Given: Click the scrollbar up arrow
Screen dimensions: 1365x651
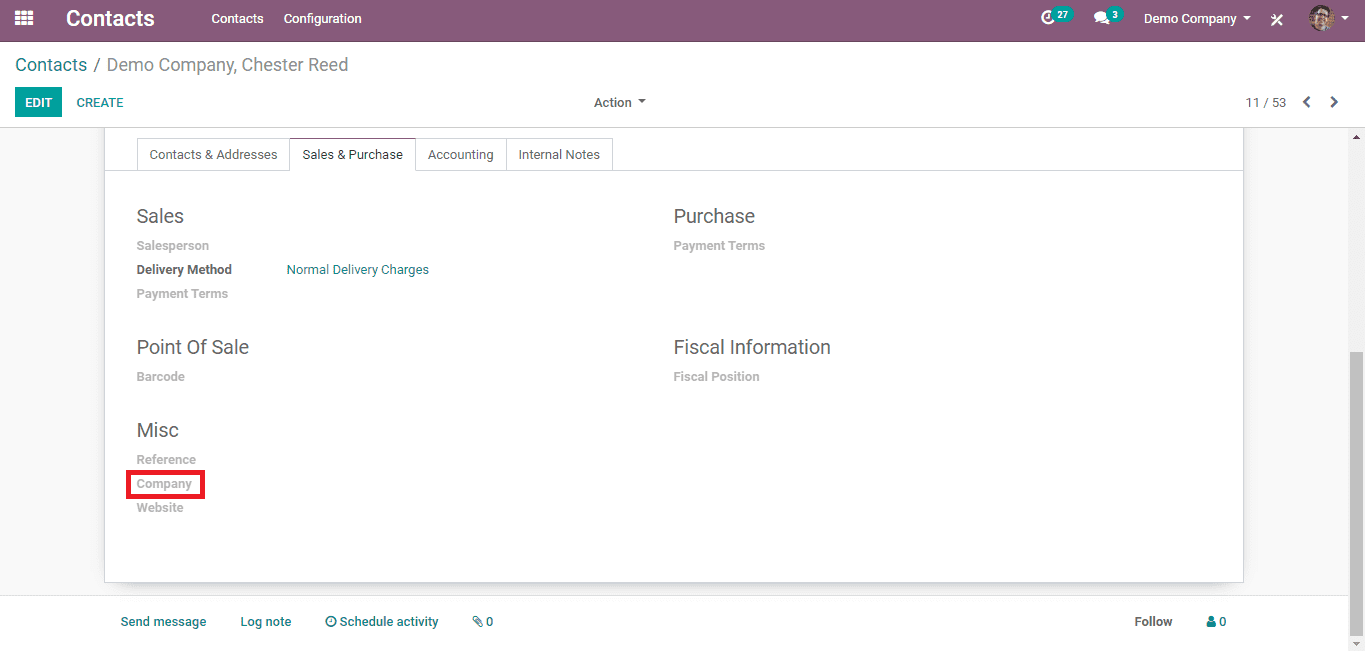Looking at the screenshot, I should [1357, 136].
